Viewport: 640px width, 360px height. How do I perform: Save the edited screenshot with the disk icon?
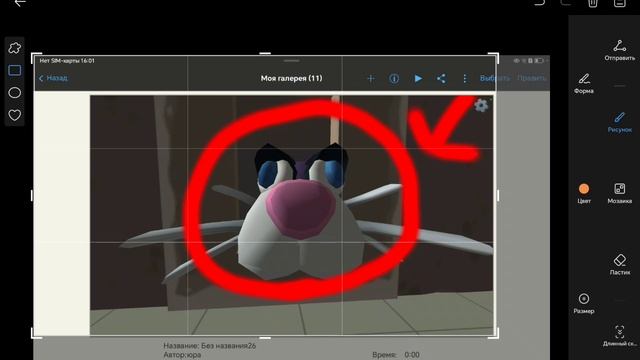[620, 3]
